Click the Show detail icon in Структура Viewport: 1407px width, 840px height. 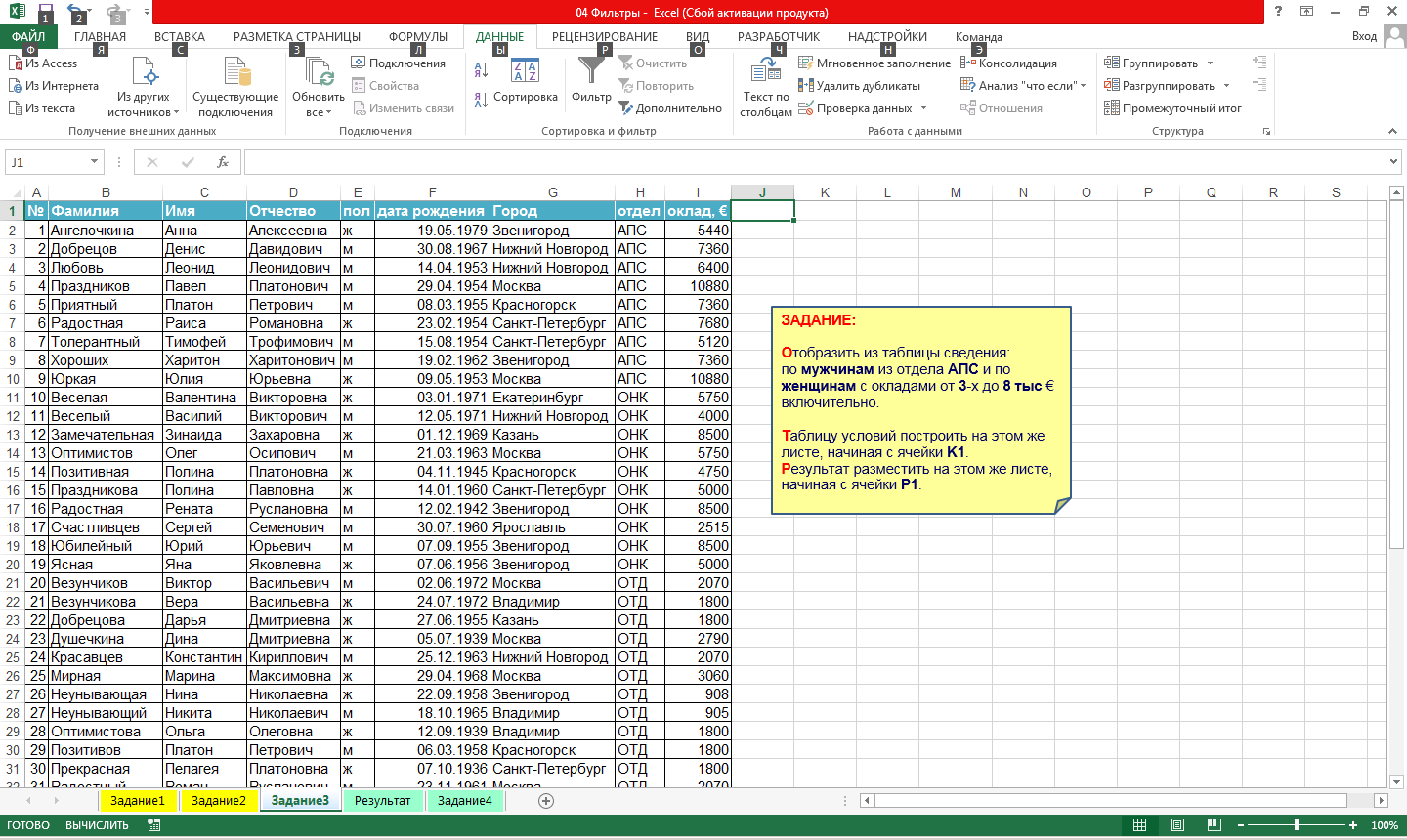pos(1259,63)
